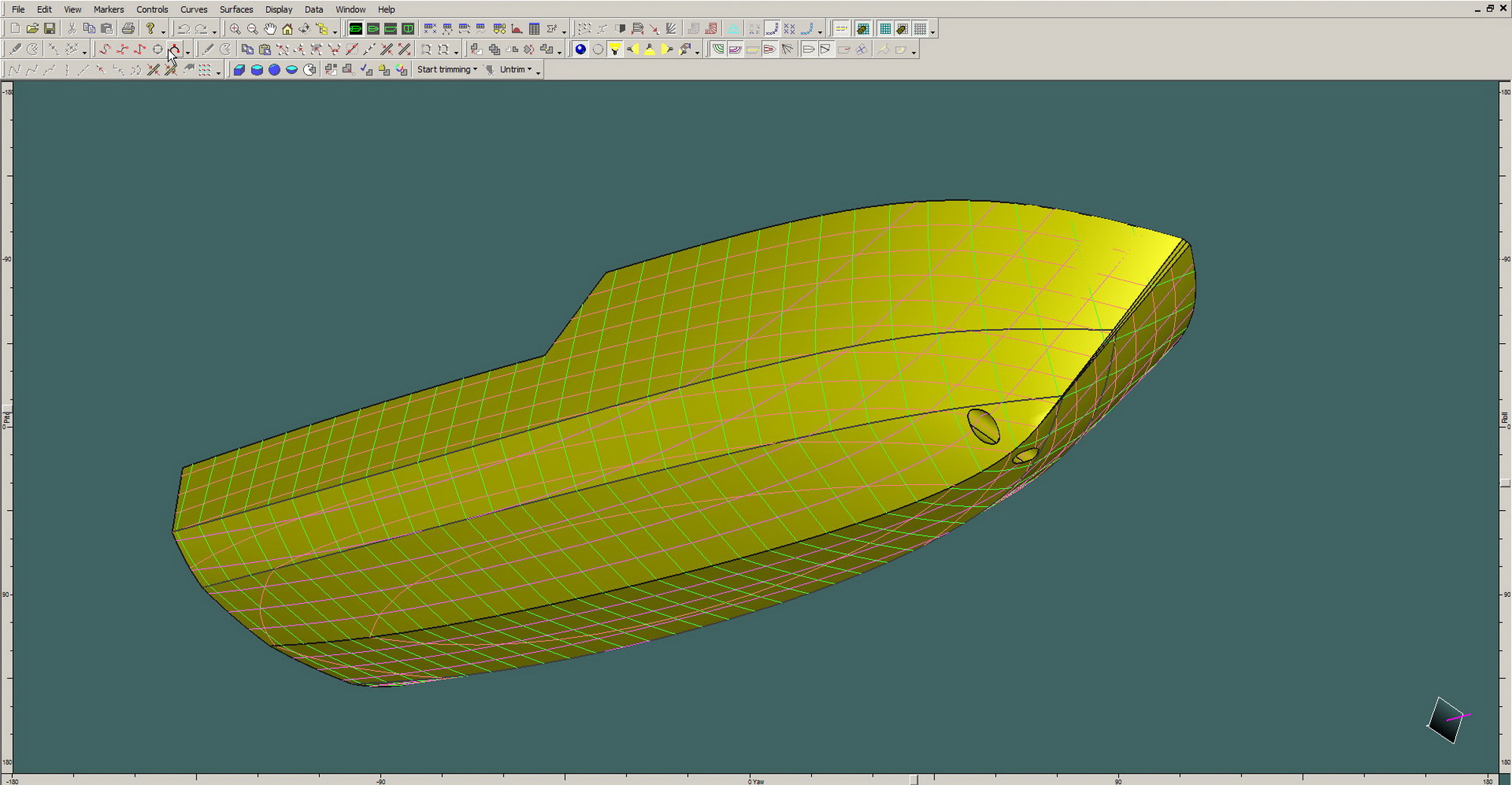Viewport: 1512px width, 785px height.
Task: Click the Help menu
Action: click(386, 9)
